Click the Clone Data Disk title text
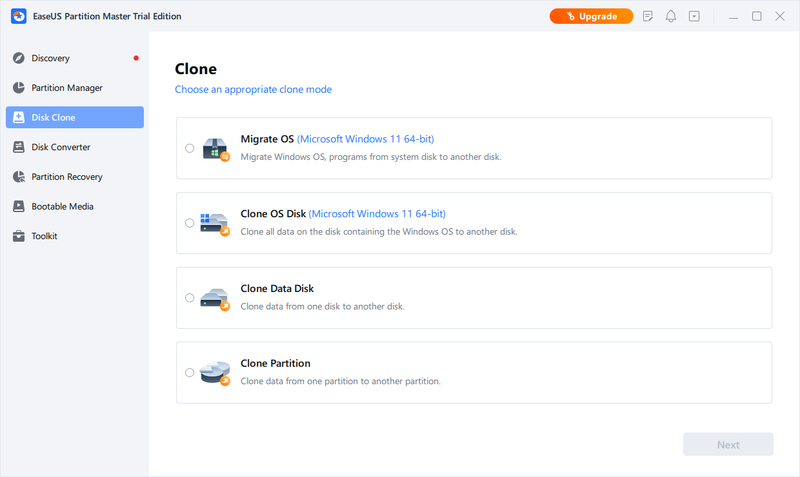 (x=277, y=289)
